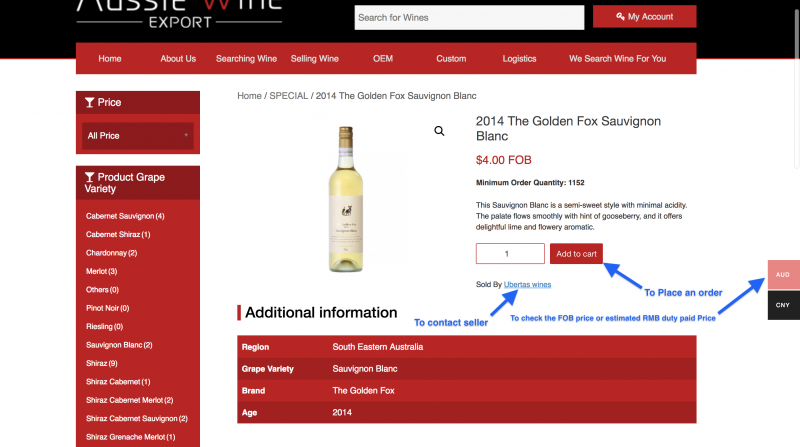Open the About Us menu item

178,59
